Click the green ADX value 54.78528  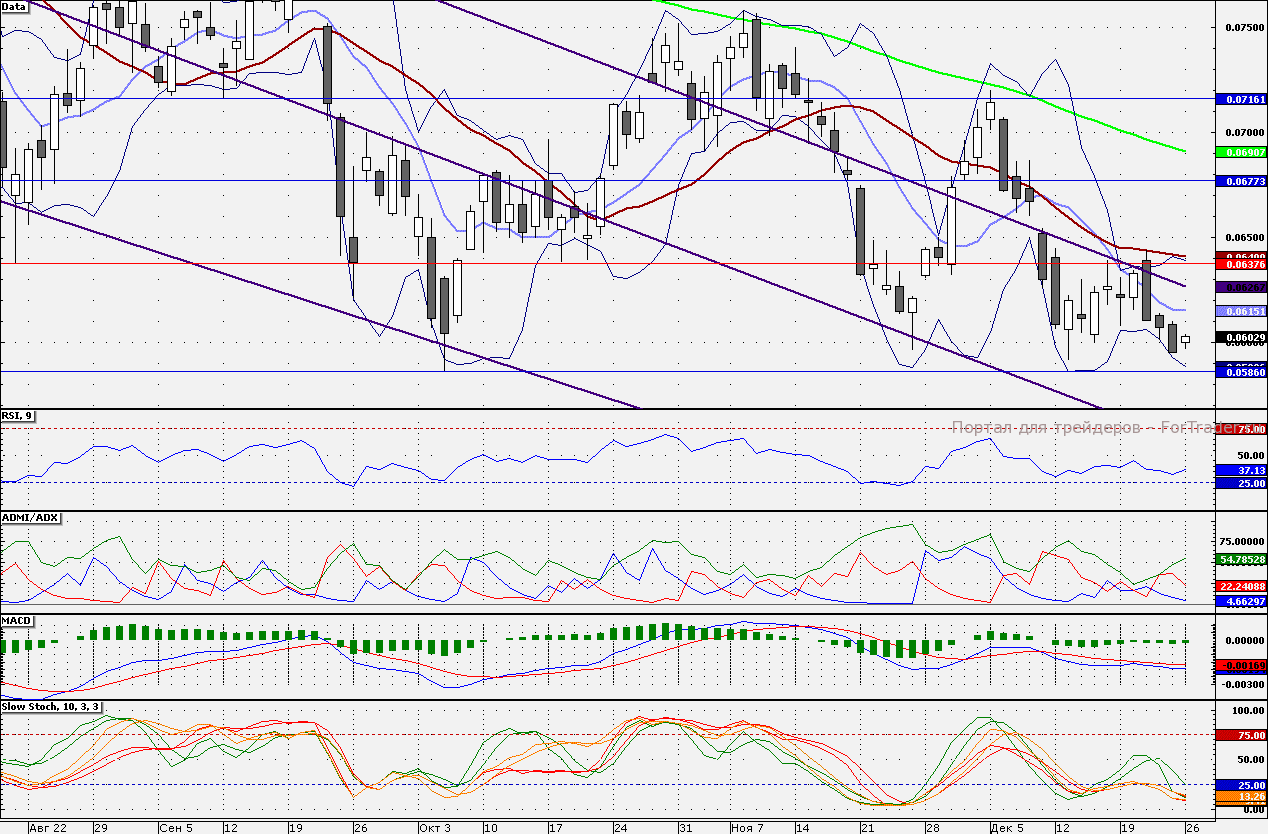point(1240,559)
